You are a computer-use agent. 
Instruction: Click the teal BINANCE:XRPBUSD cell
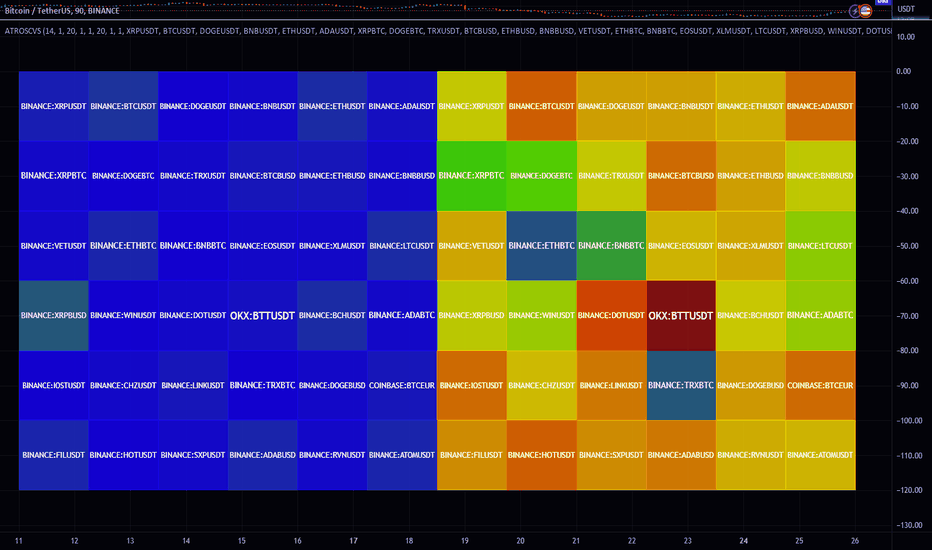point(53,316)
